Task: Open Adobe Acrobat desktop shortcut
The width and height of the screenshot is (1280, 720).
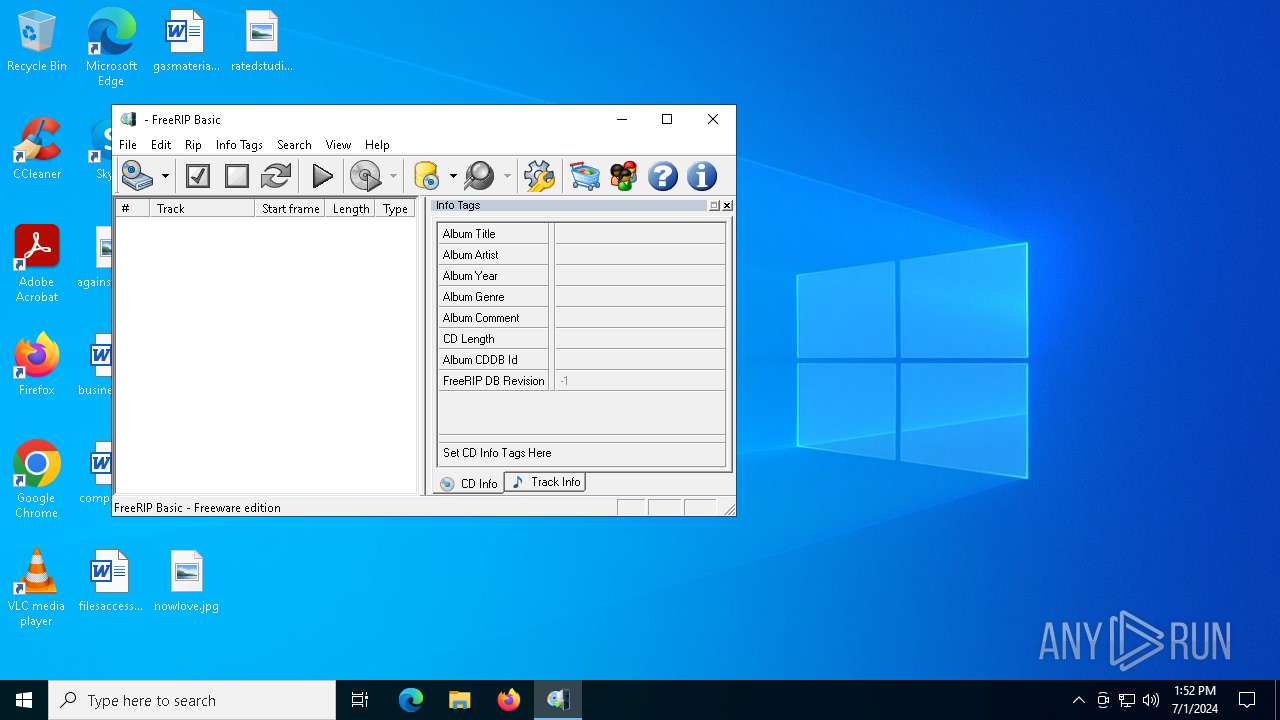Action: click(x=37, y=264)
